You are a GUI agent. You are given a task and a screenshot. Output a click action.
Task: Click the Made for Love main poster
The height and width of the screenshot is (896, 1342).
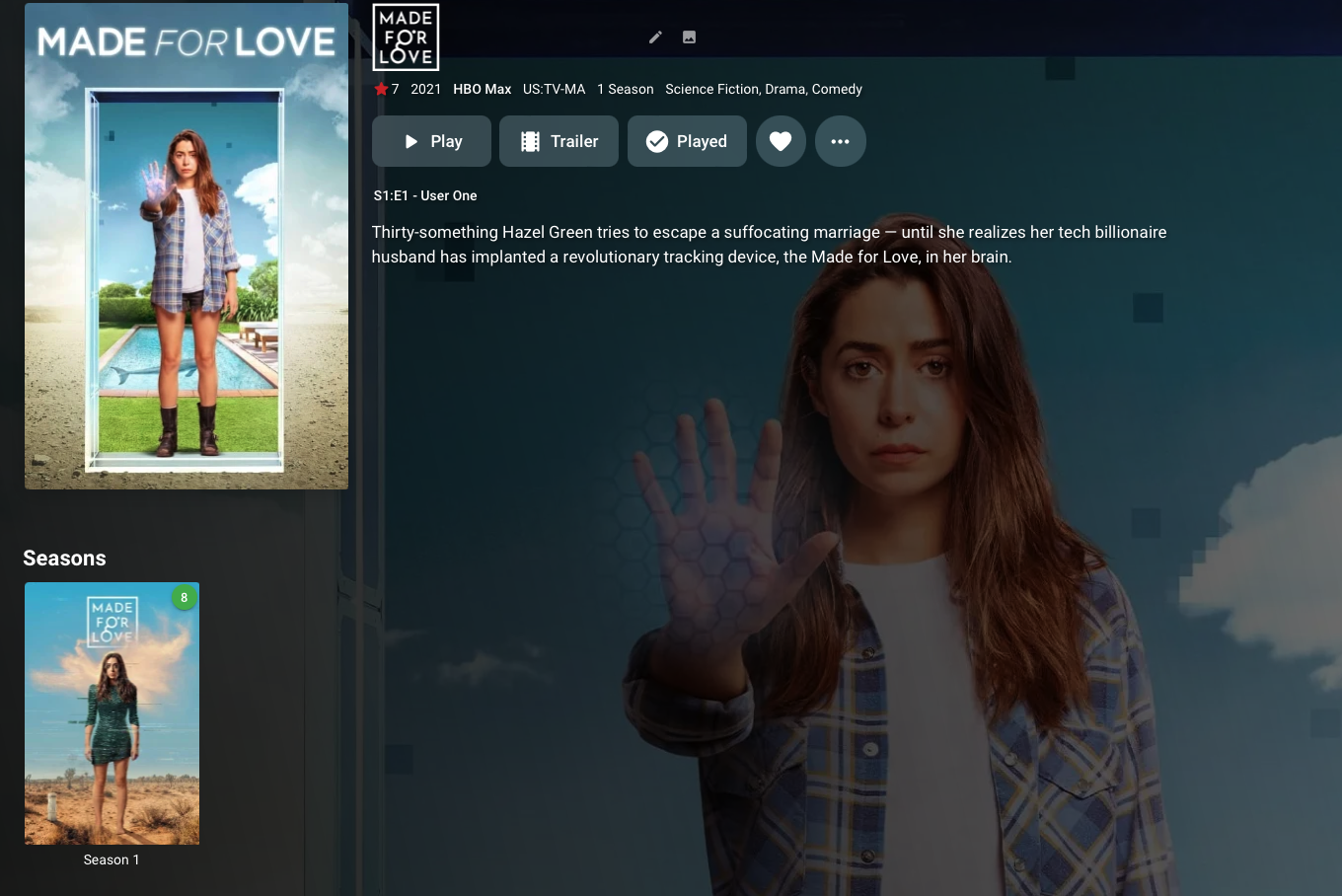(186, 246)
